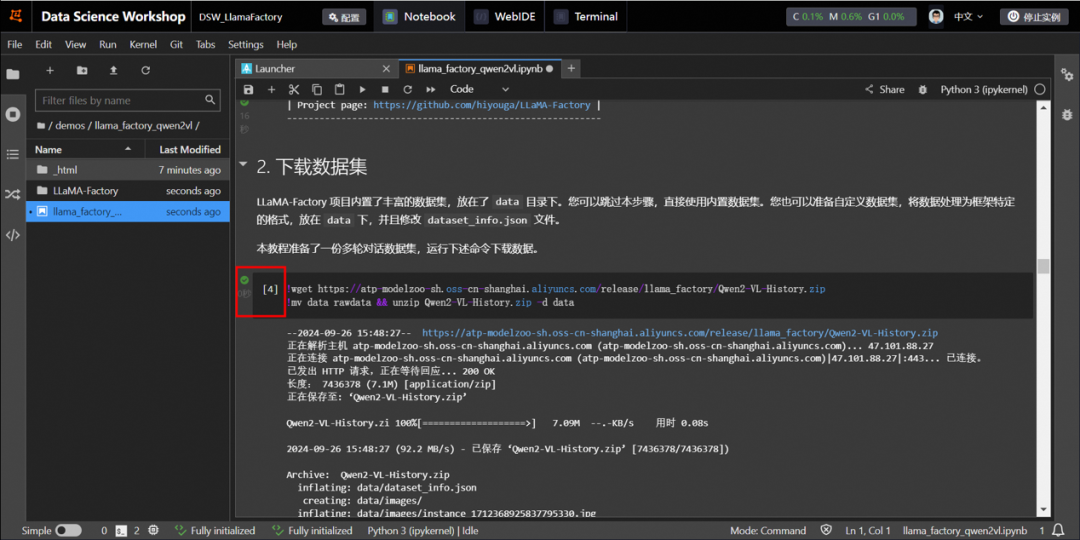Image resolution: width=1080 pixels, height=540 pixels.
Task: Open the Running Terminals and Kernels sidebar
Action: (x=13, y=114)
